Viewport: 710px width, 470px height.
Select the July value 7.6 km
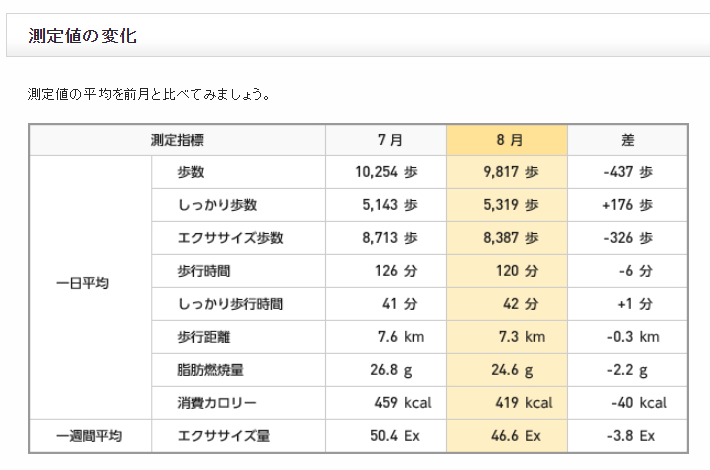[x=401, y=337]
